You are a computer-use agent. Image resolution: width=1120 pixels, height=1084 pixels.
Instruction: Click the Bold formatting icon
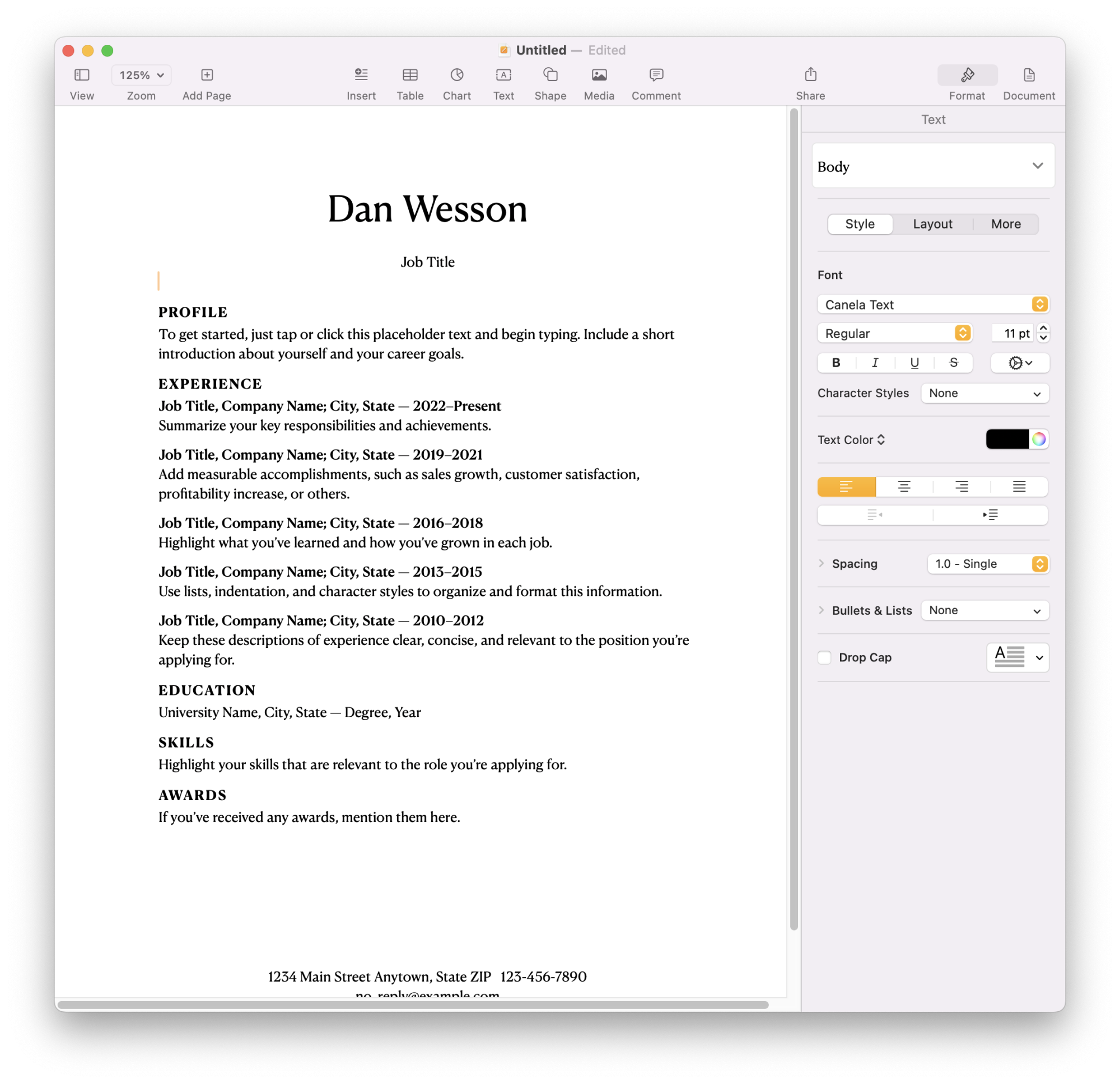tap(837, 362)
